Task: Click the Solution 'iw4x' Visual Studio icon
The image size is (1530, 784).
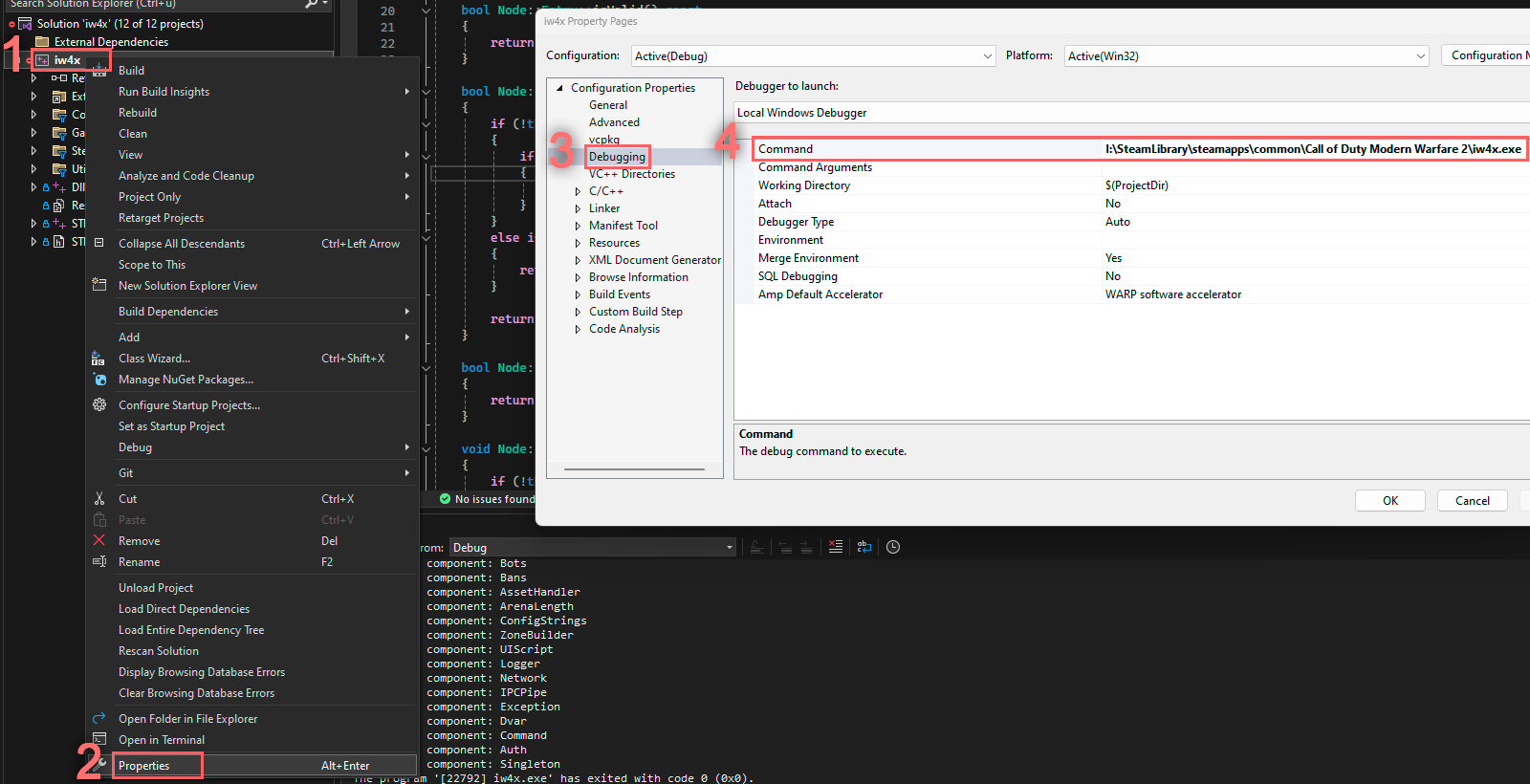Action: coord(26,24)
